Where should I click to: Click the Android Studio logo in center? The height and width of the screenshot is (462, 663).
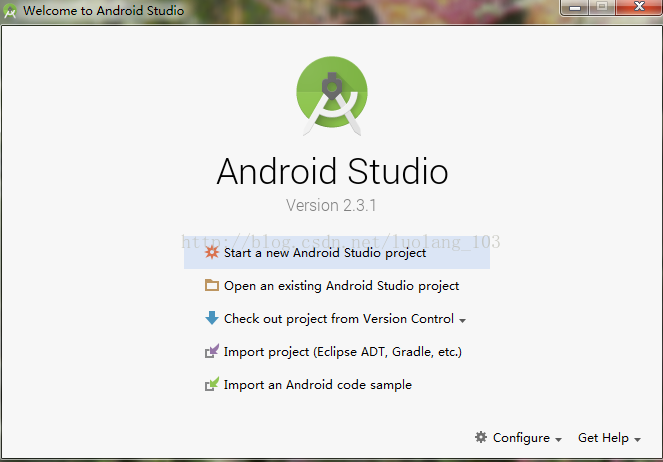click(x=332, y=96)
